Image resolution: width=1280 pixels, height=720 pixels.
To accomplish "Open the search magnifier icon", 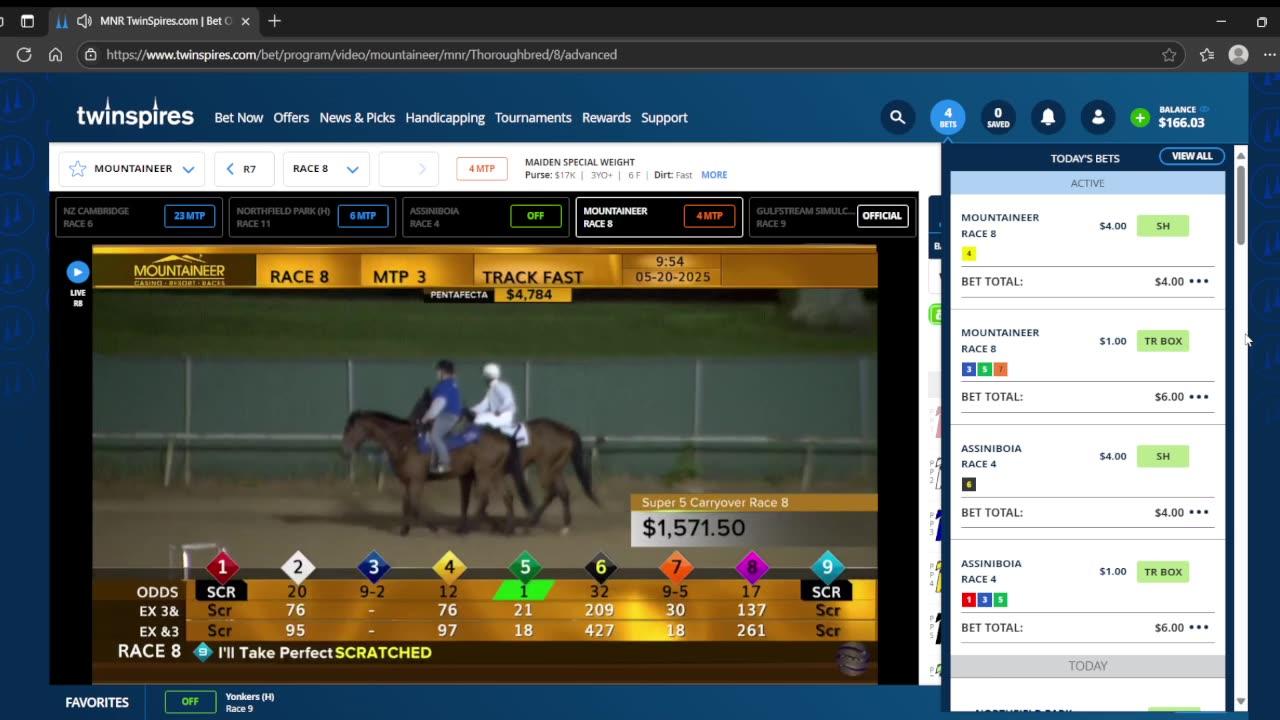I will pyautogui.click(x=897, y=117).
